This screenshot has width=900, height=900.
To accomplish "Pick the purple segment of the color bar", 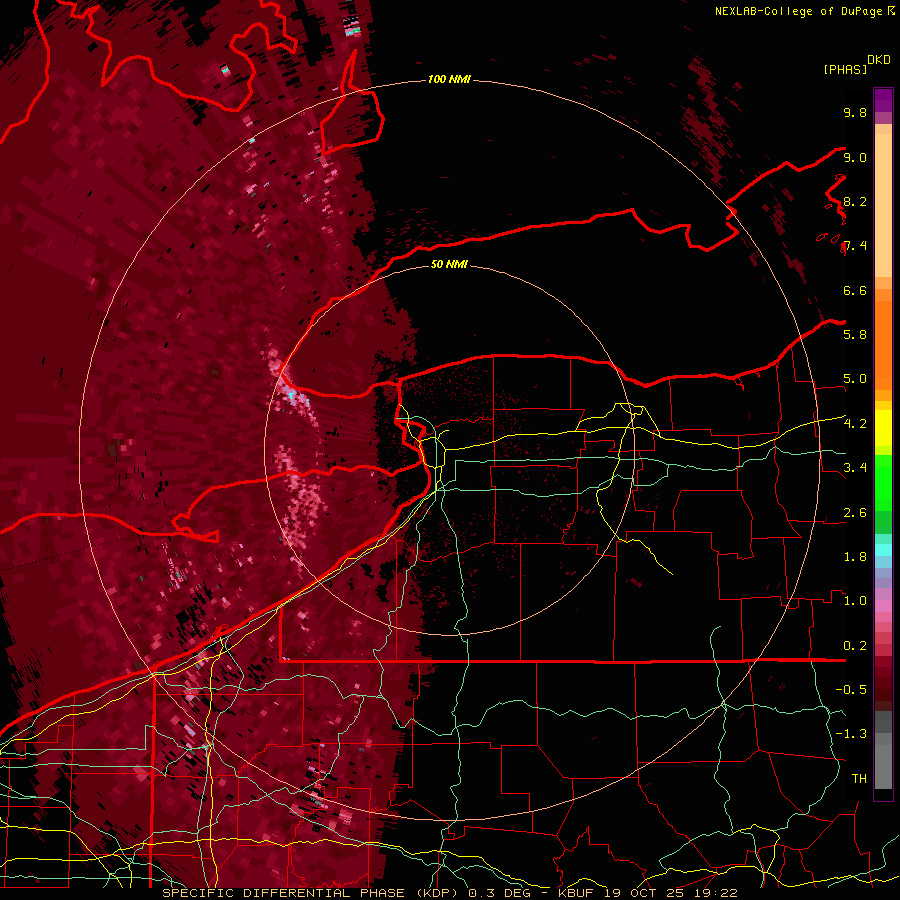I will click(883, 100).
